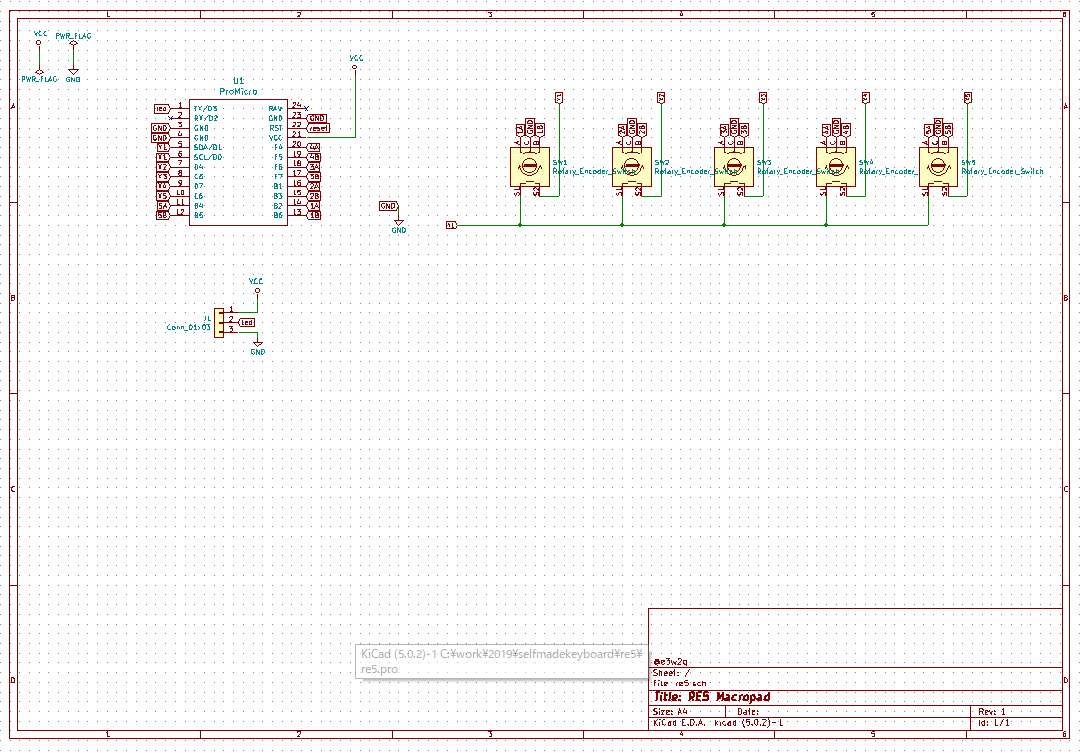Click the 3B label on U1 pin 17
The image size is (1081, 753).
click(x=314, y=177)
